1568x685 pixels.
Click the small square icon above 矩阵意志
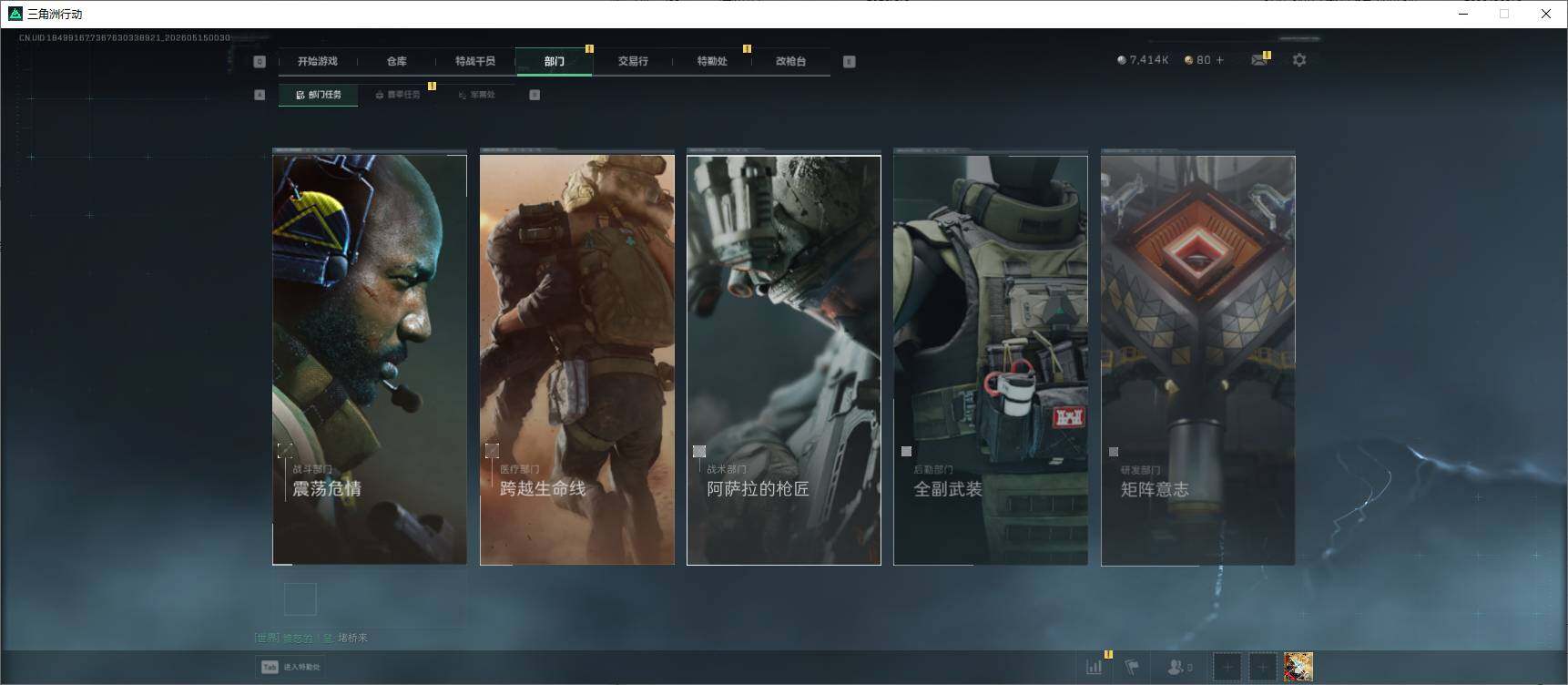(1114, 451)
